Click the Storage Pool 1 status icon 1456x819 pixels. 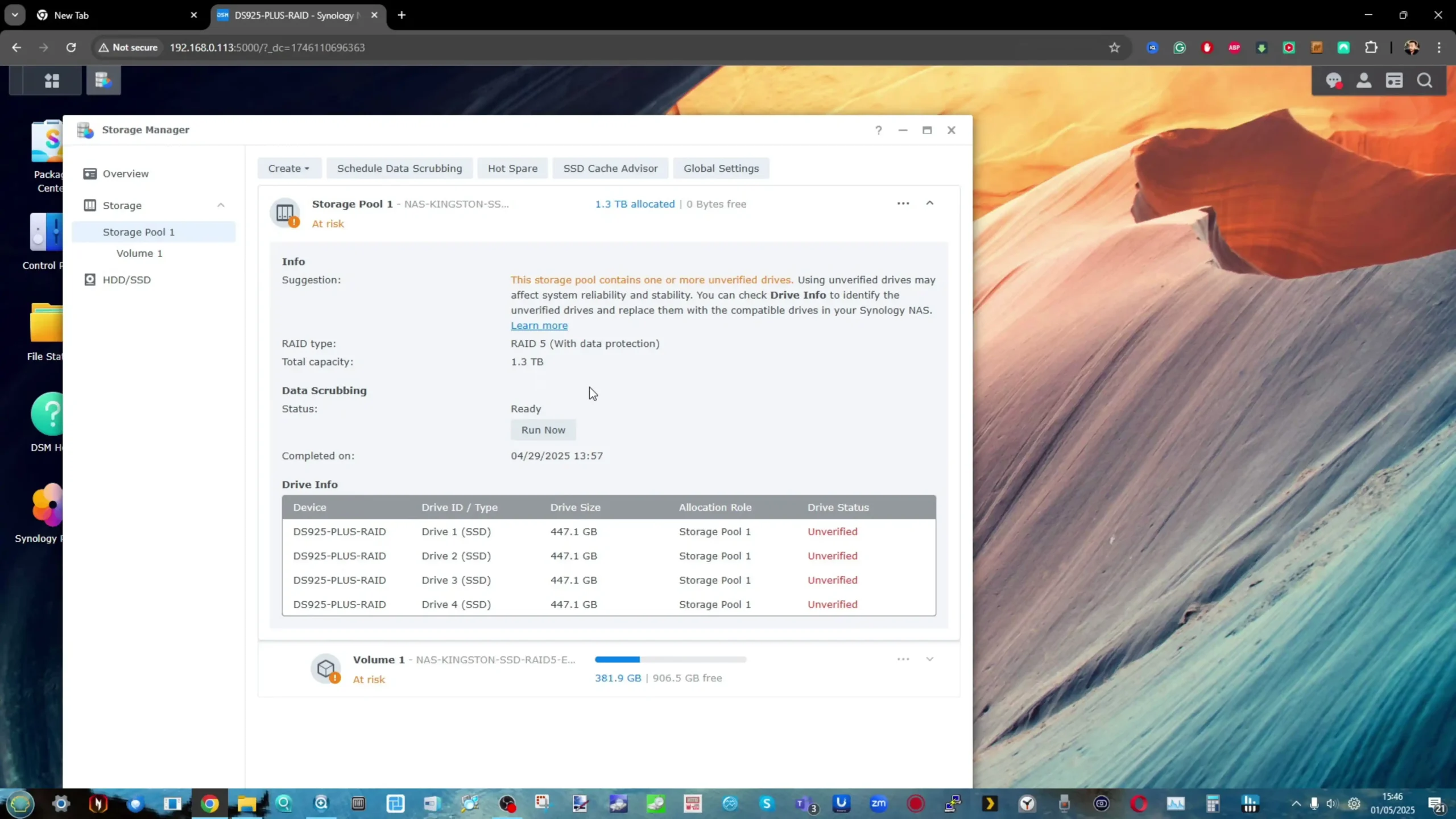point(285,213)
